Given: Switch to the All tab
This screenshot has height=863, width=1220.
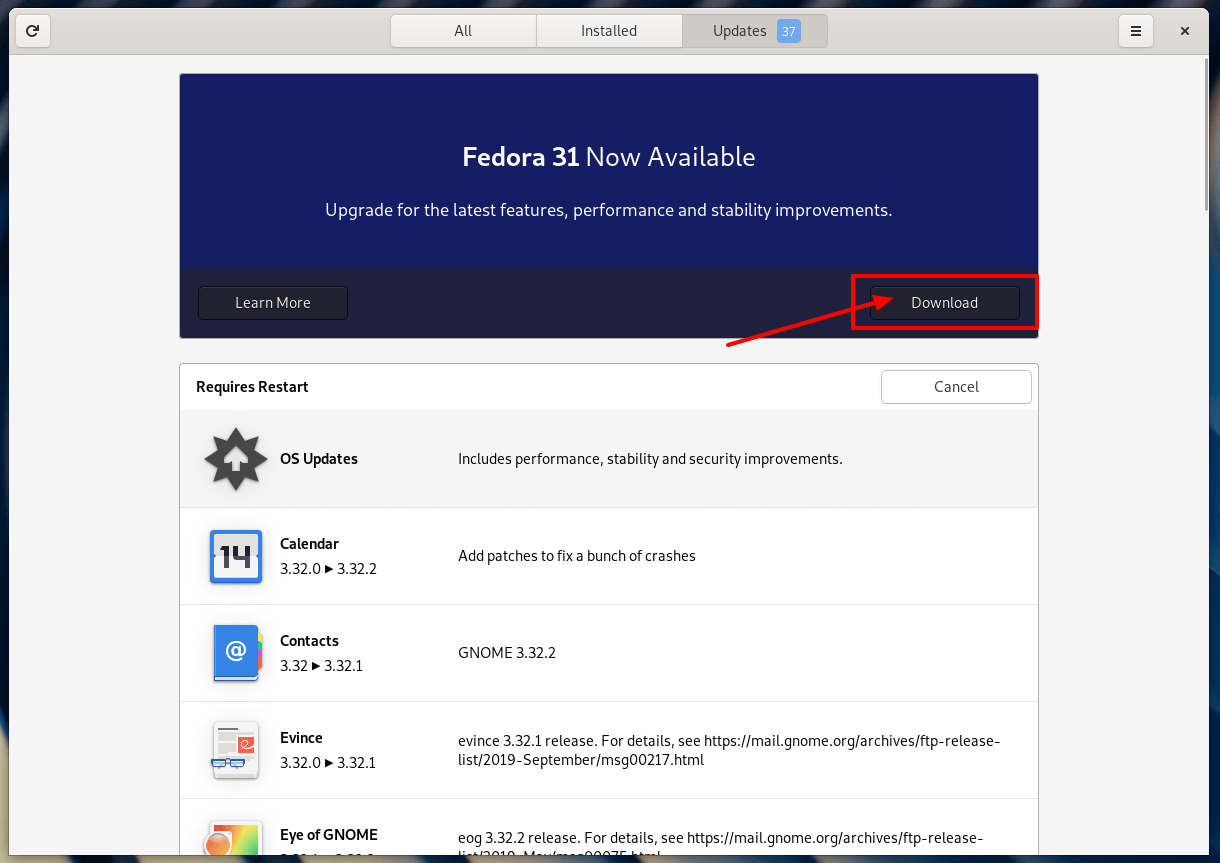Looking at the screenshot, I should 463,31.
